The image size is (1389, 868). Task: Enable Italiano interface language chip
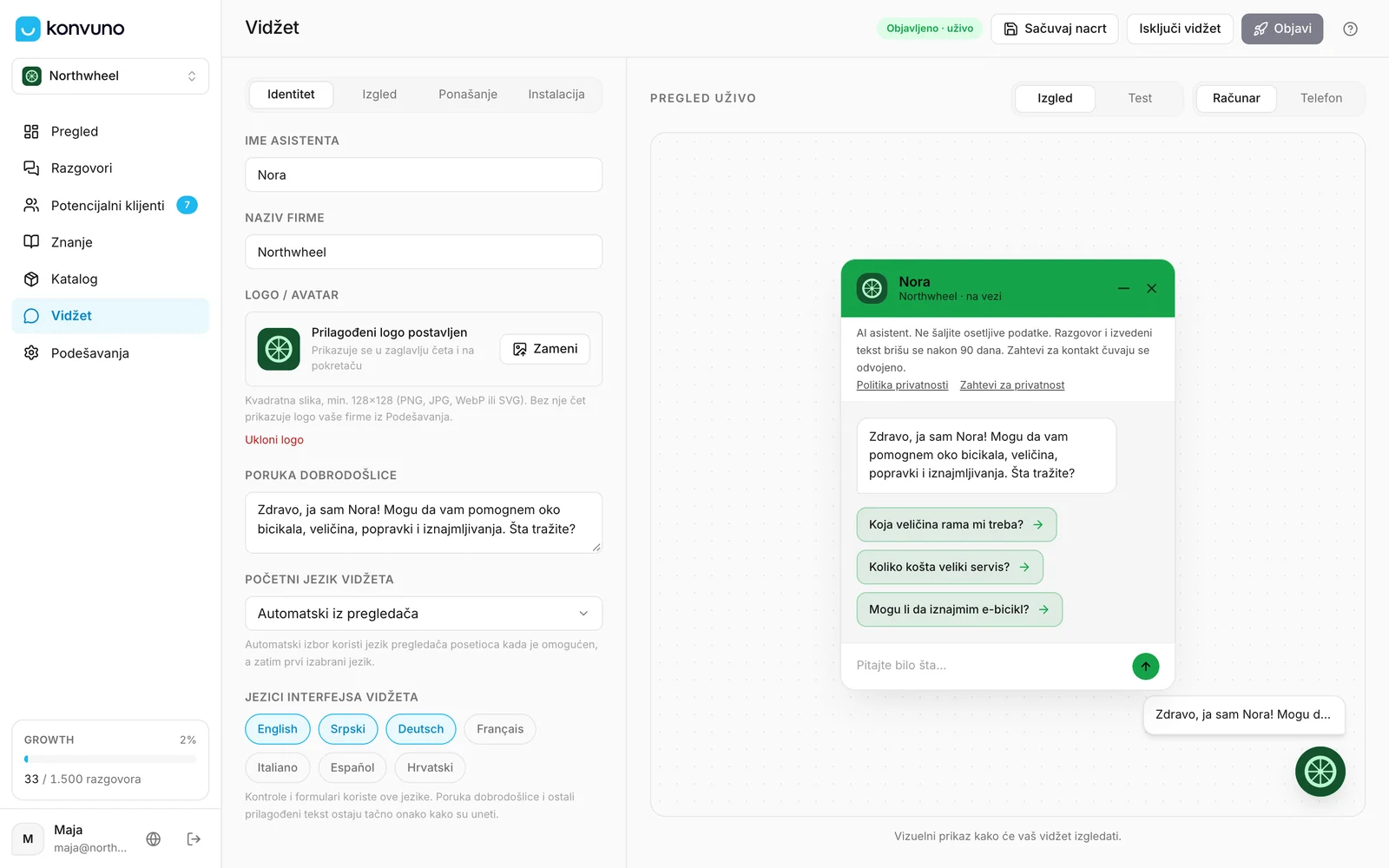click(x=278, y=767)
